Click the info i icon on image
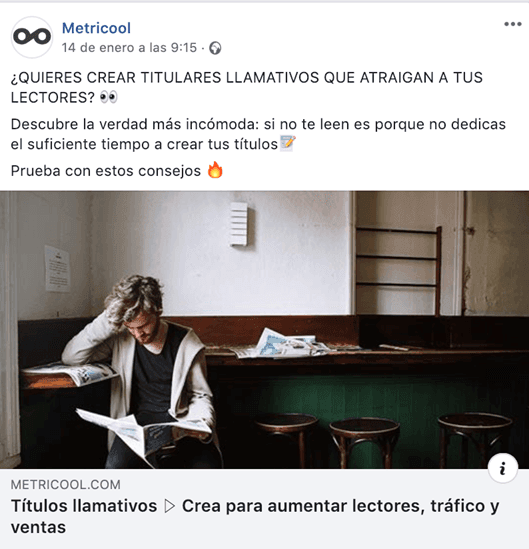529x549 pixels. click(503, 468)
